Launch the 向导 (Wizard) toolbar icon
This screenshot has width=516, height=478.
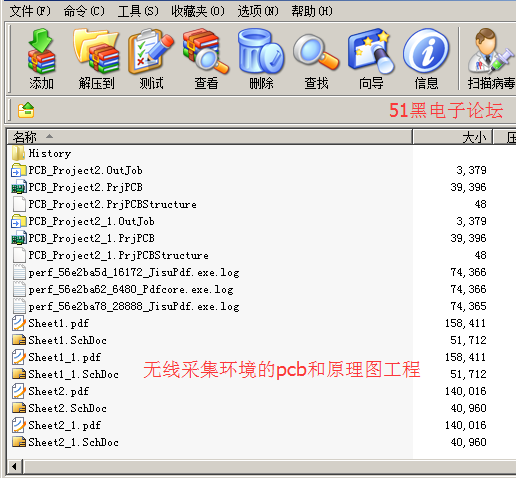371,59
